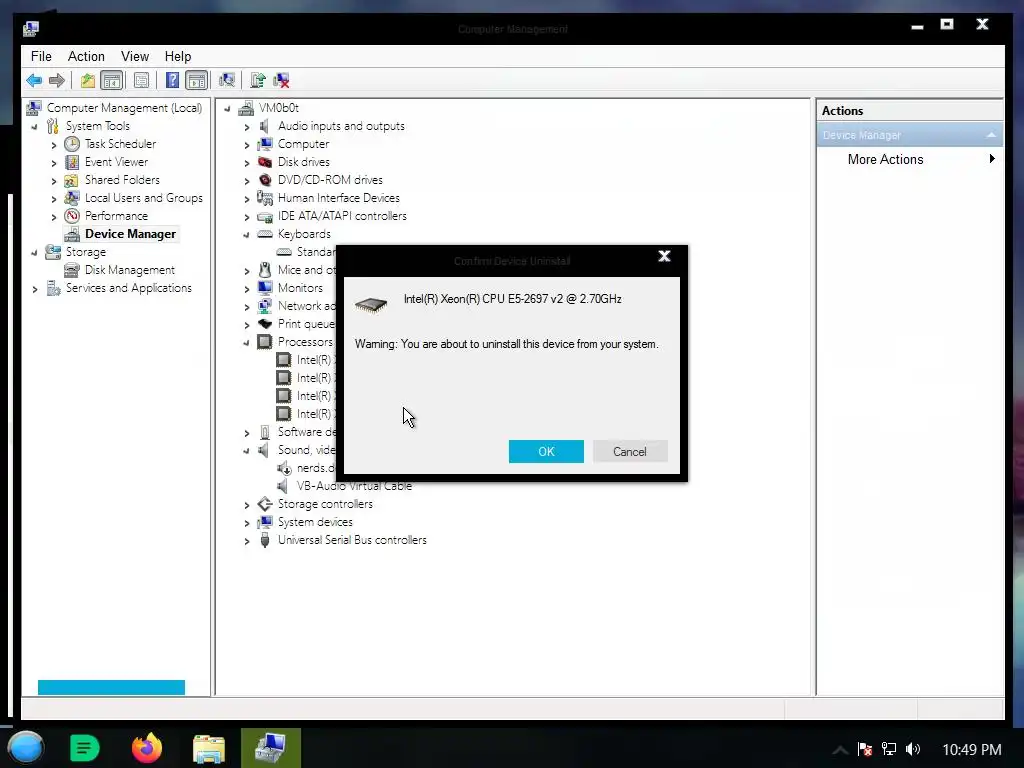
Task: Open File Explorer from the taskbar
Action: [209, 748]
